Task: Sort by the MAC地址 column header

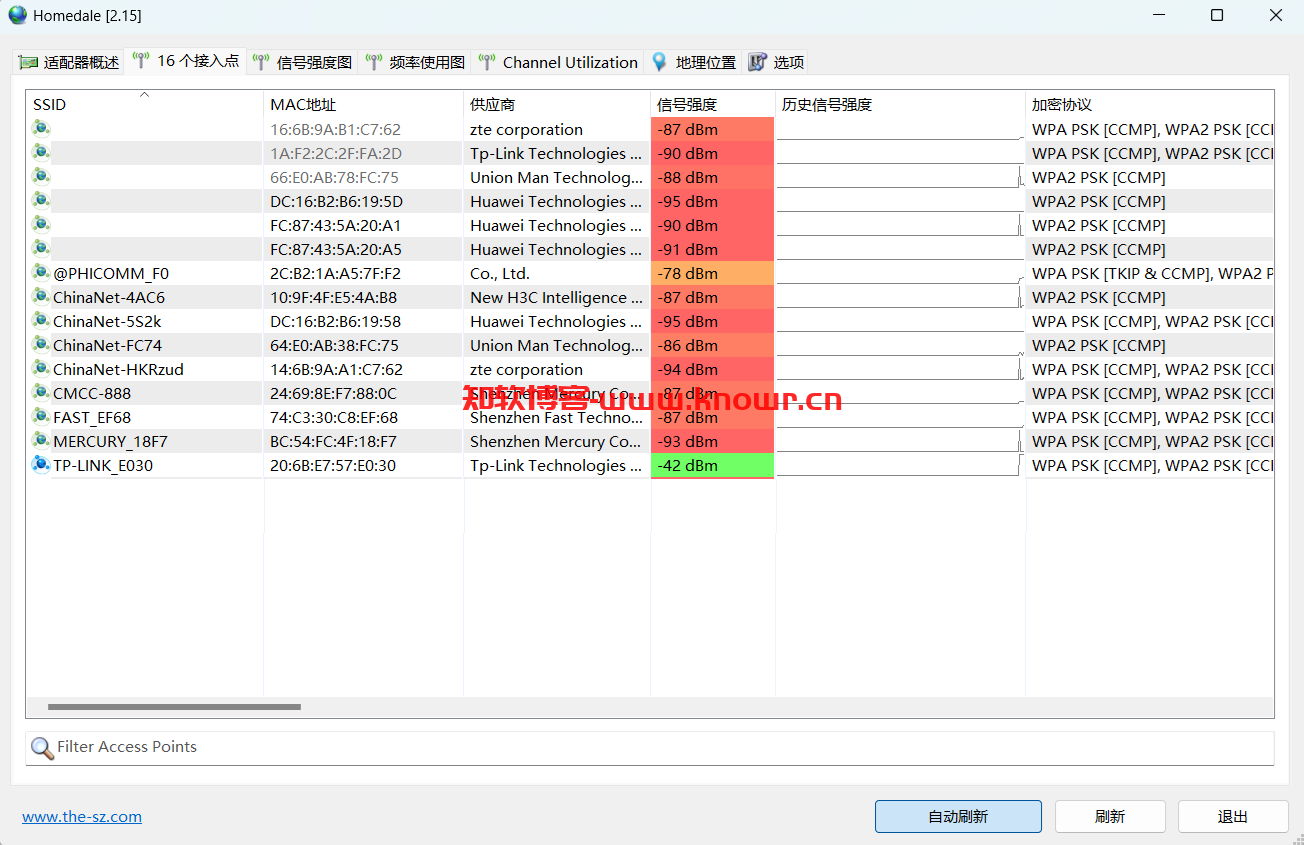Action: tap(363, 104)
